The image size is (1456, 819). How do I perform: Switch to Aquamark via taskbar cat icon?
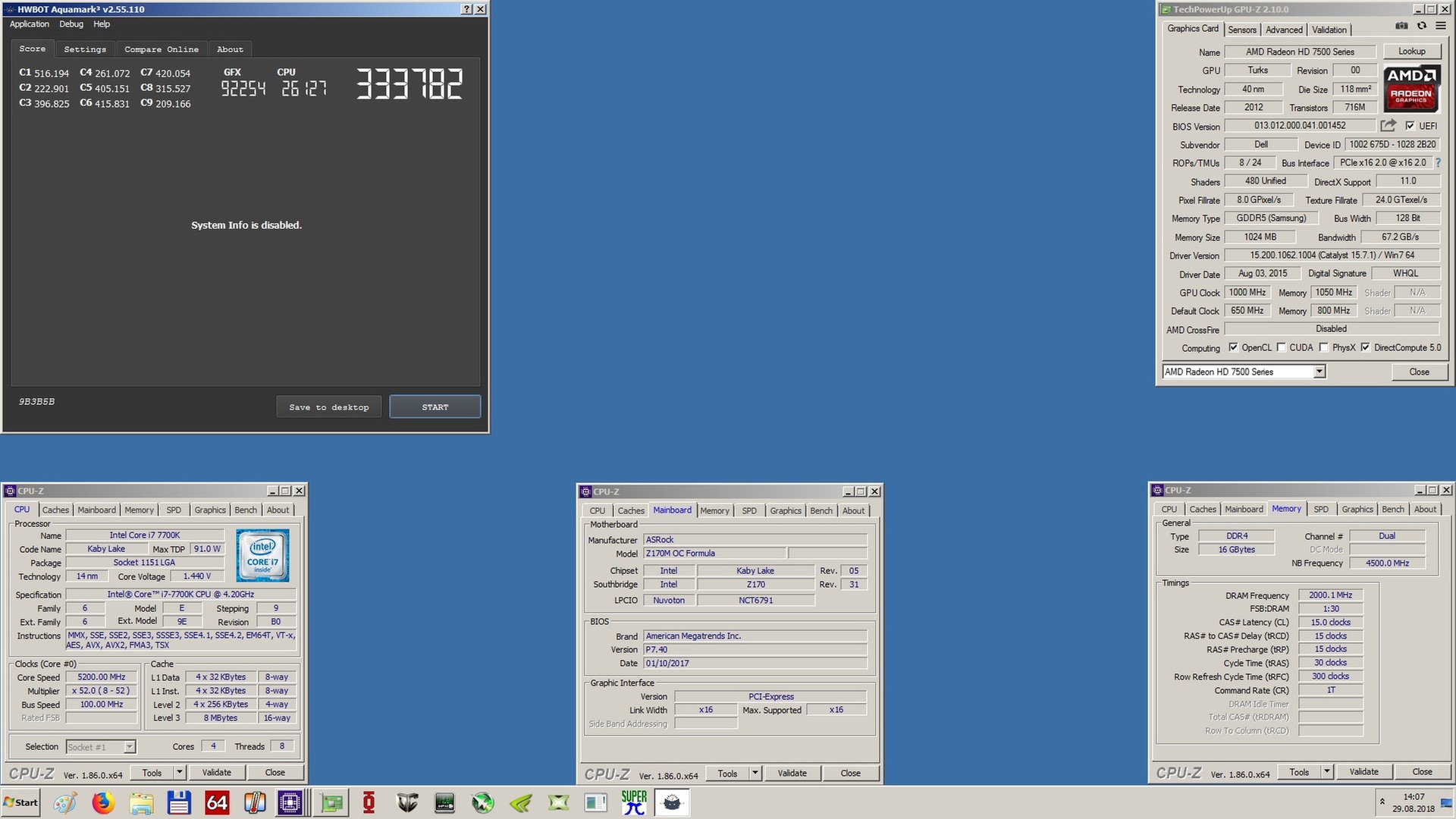[x=672, y=802]
